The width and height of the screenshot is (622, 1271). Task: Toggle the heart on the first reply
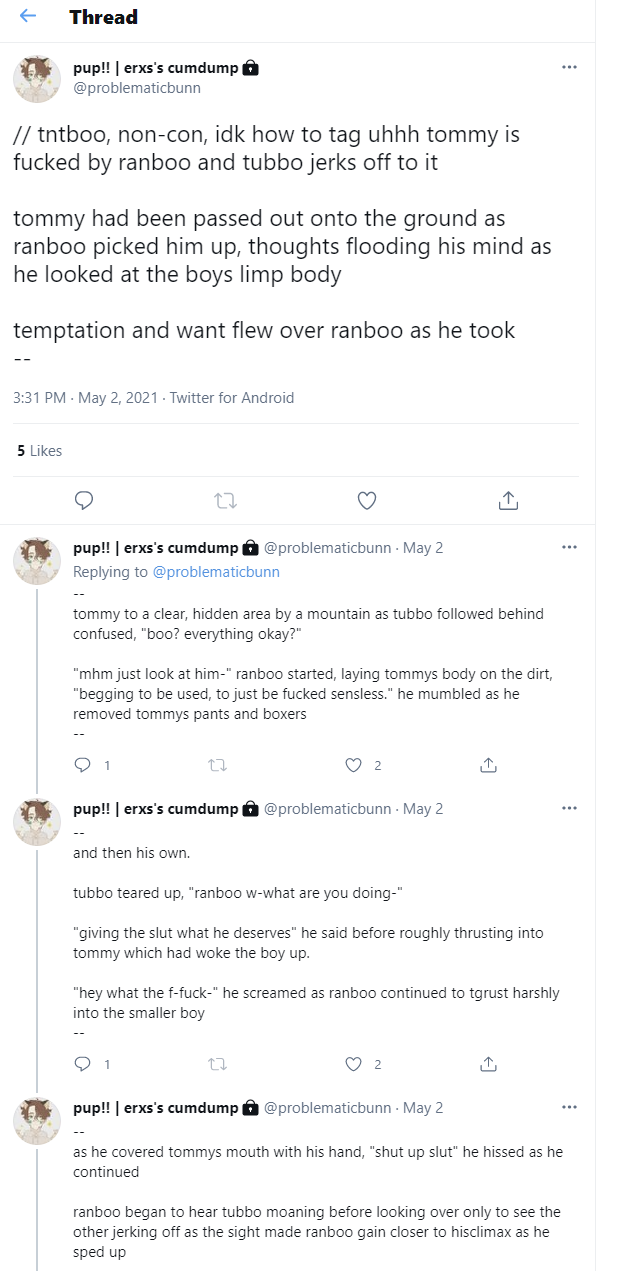pos(353,765)
